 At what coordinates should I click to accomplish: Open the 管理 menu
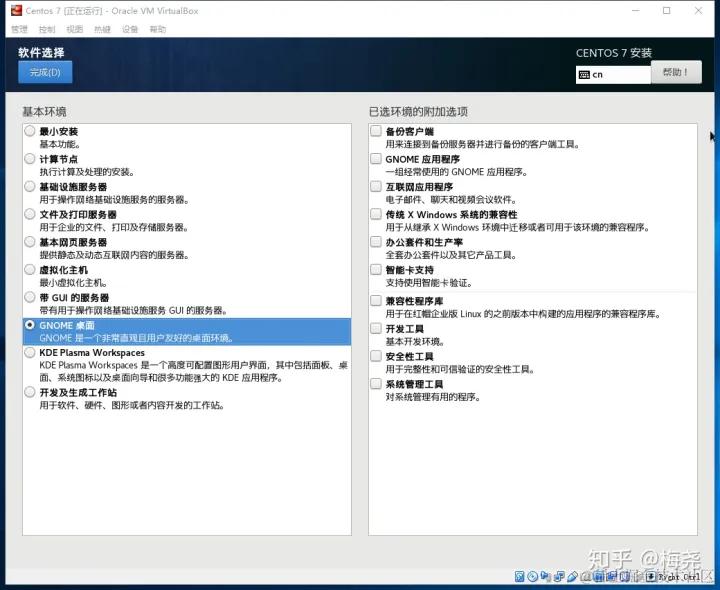pyautogui.click(x=19, y=29)
